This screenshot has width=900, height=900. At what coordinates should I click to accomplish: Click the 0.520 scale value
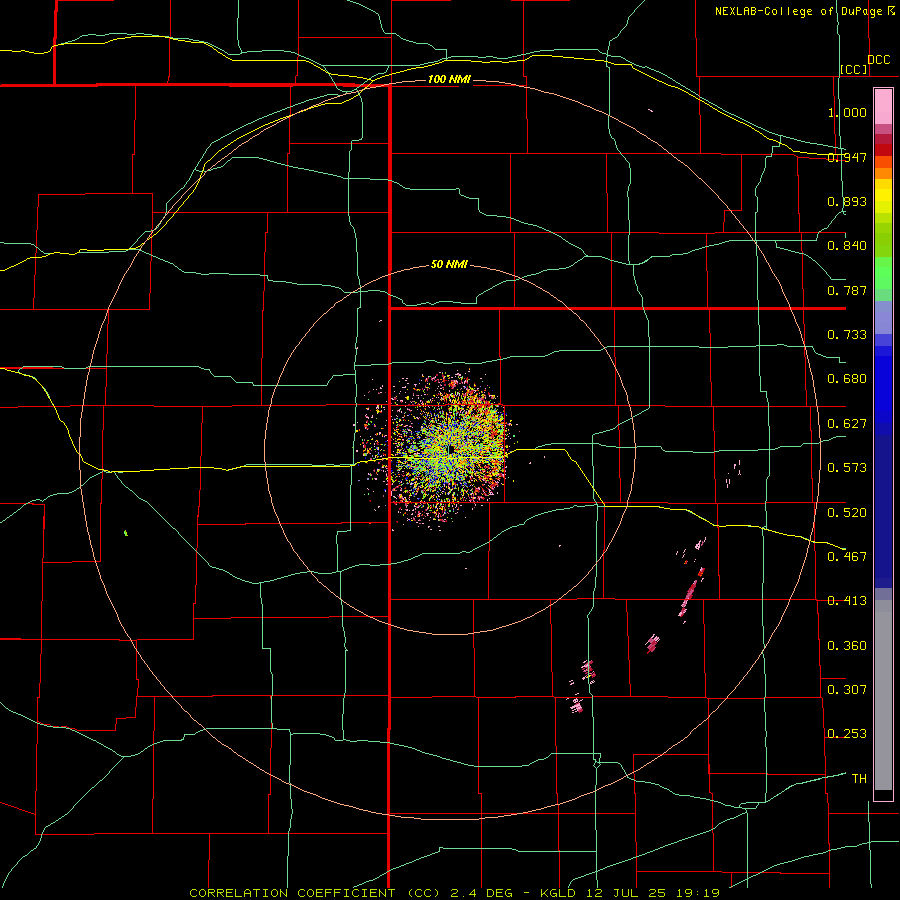click(x=847, y=513)
